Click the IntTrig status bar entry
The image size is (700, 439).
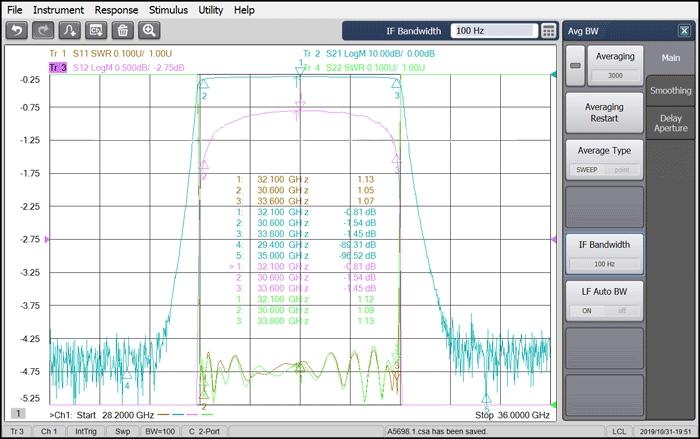tap(86, 431)
